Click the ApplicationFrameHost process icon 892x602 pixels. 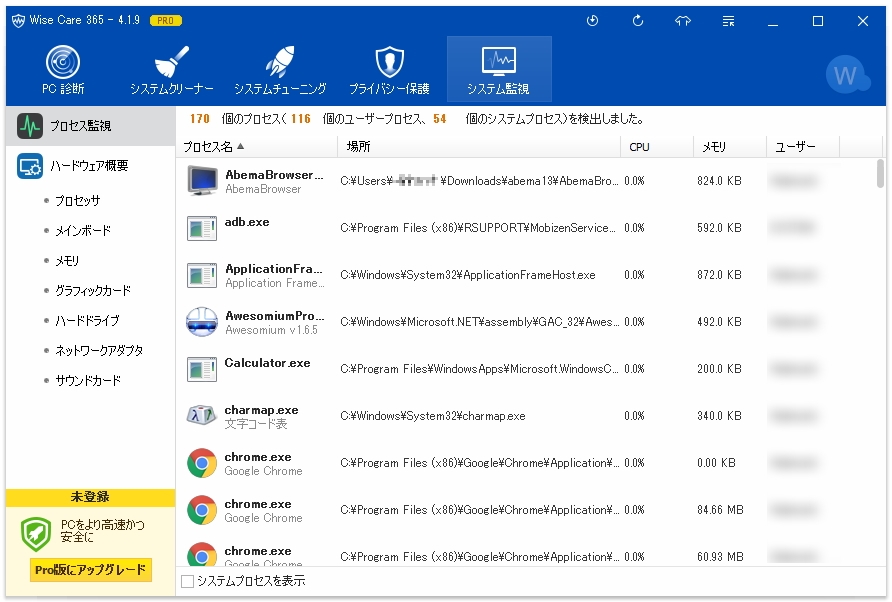[x=202, y=275]
